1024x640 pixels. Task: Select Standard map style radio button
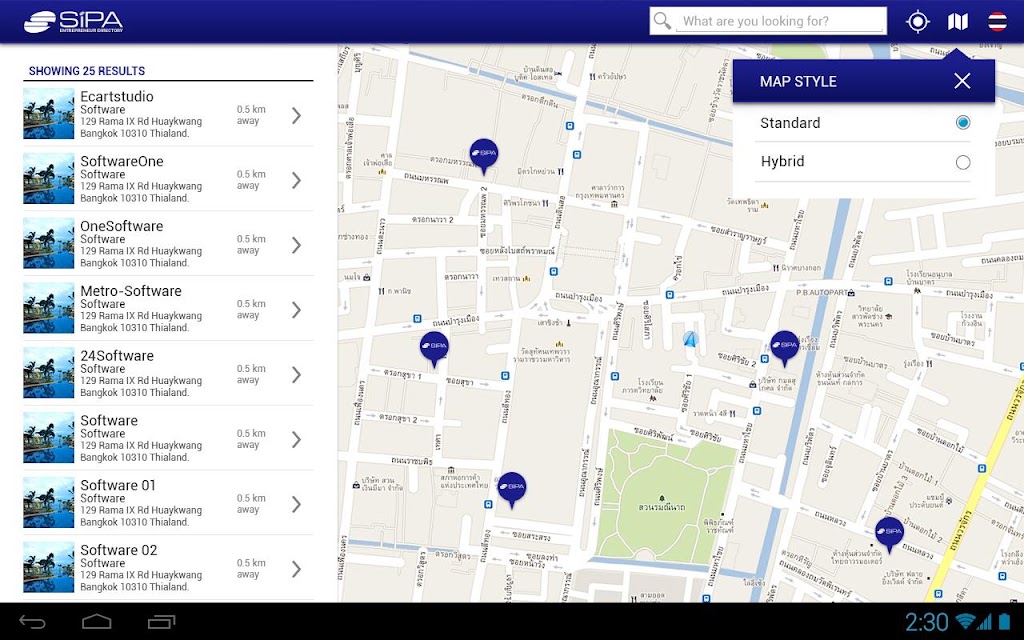[x=963, y=122]
